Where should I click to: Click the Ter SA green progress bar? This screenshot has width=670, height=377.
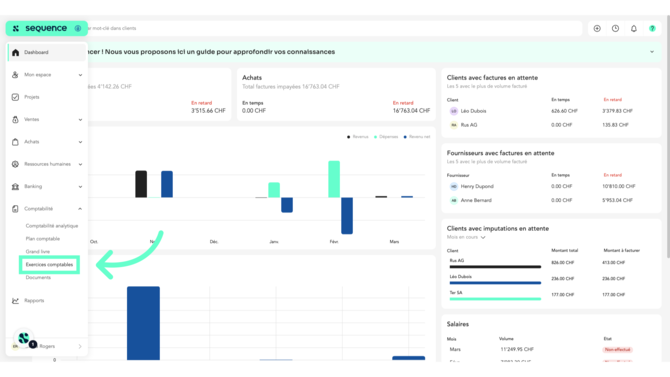[x=495, y=299]
